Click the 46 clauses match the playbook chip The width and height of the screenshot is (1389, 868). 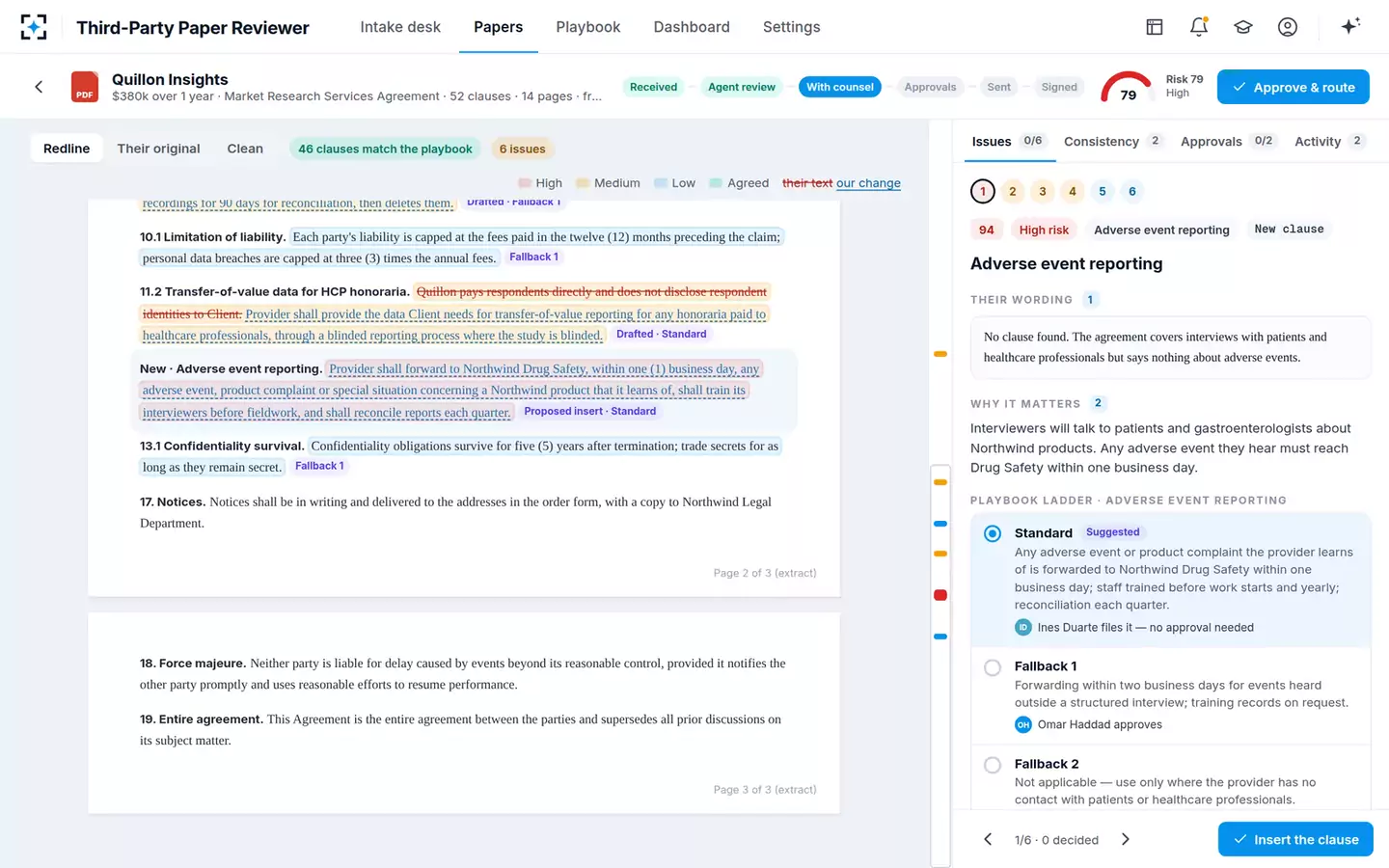click(385, 149)
